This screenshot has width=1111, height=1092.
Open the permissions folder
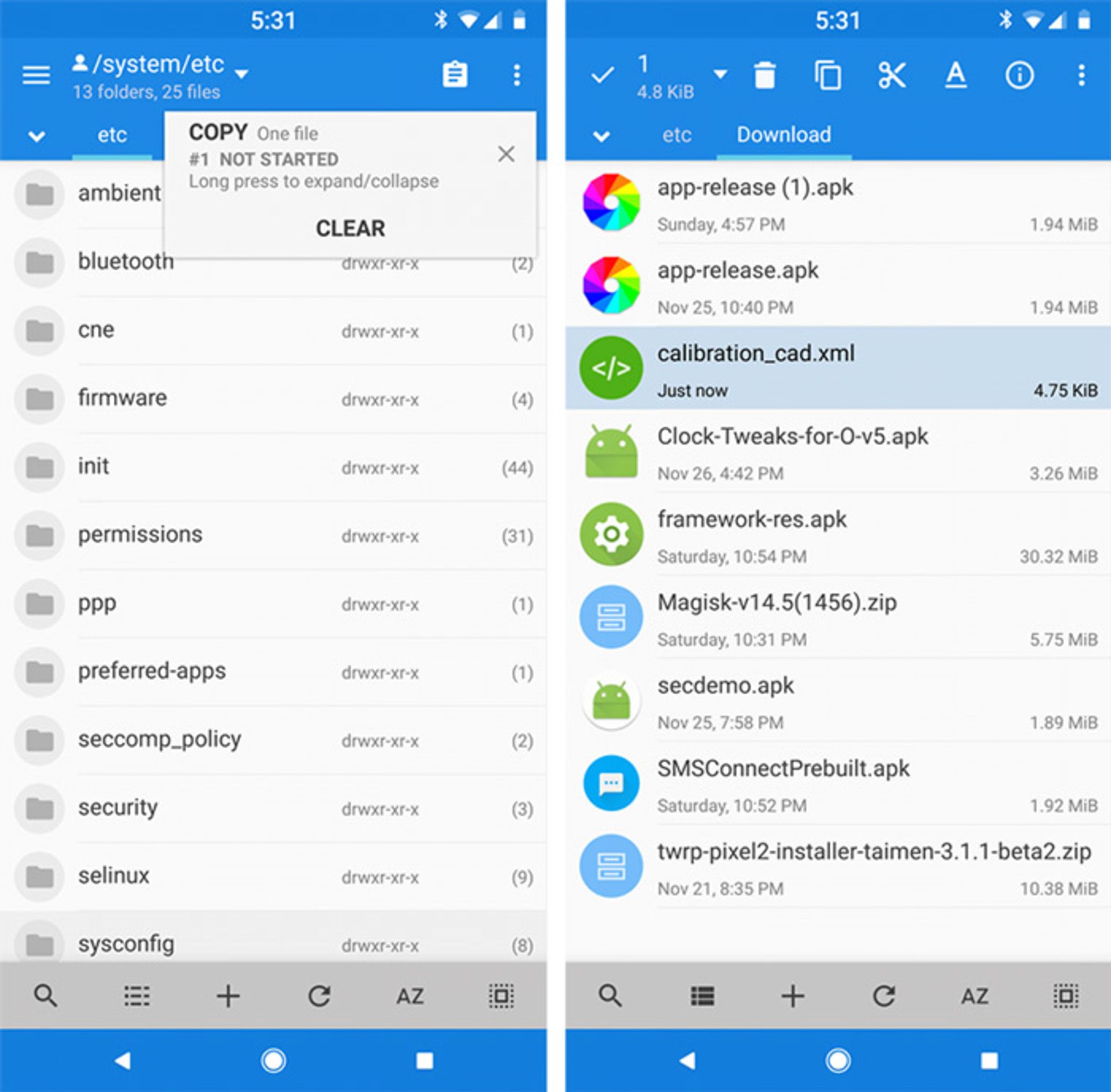coord(140,535)
